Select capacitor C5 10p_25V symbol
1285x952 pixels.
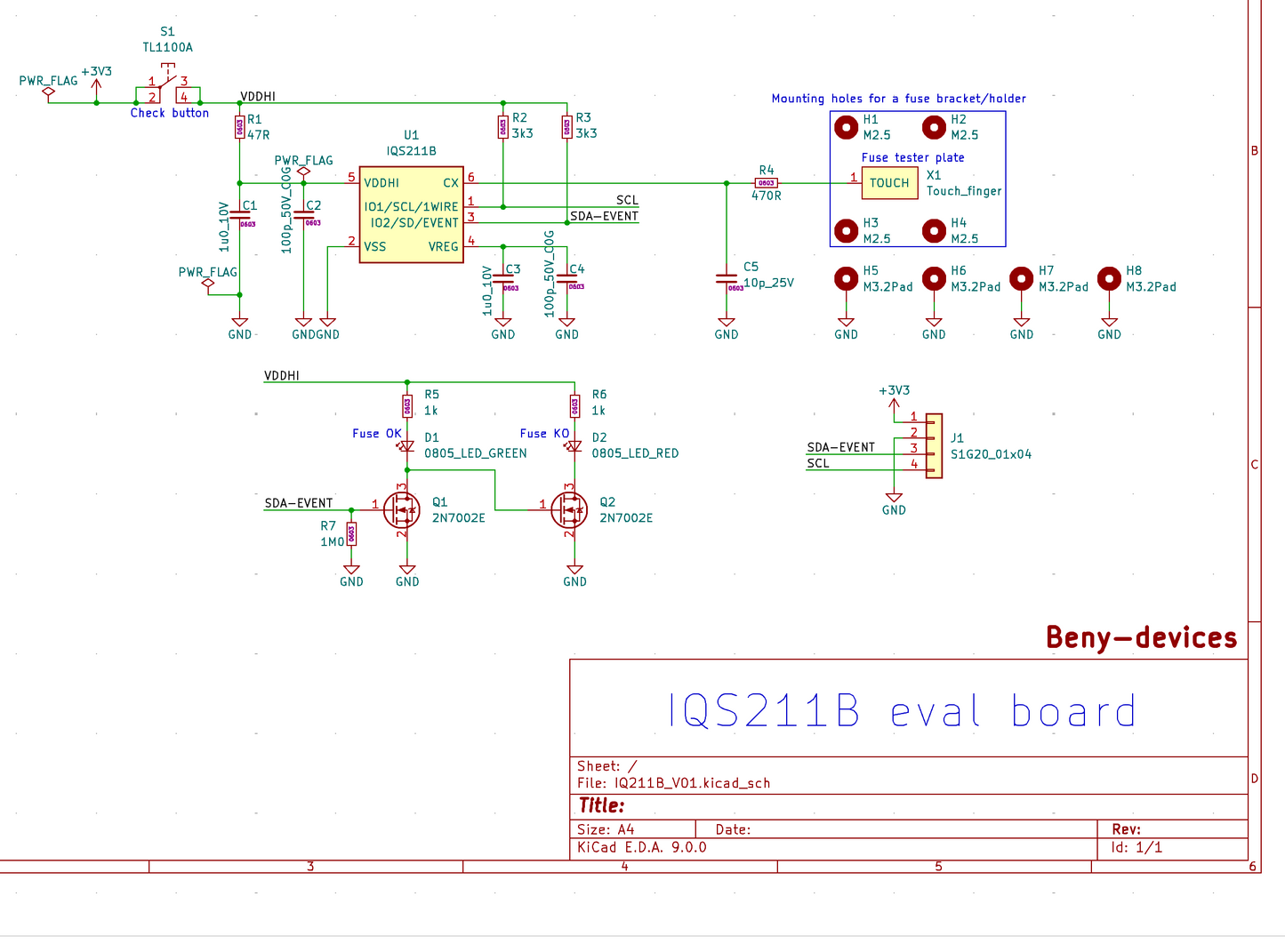727,278
